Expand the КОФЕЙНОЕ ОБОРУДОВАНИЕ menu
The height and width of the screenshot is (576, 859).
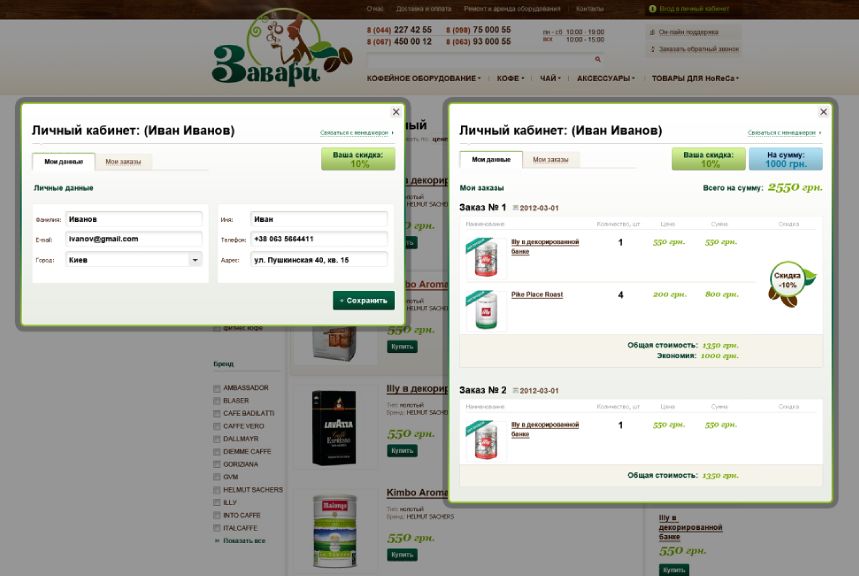[x=423, y=78]
